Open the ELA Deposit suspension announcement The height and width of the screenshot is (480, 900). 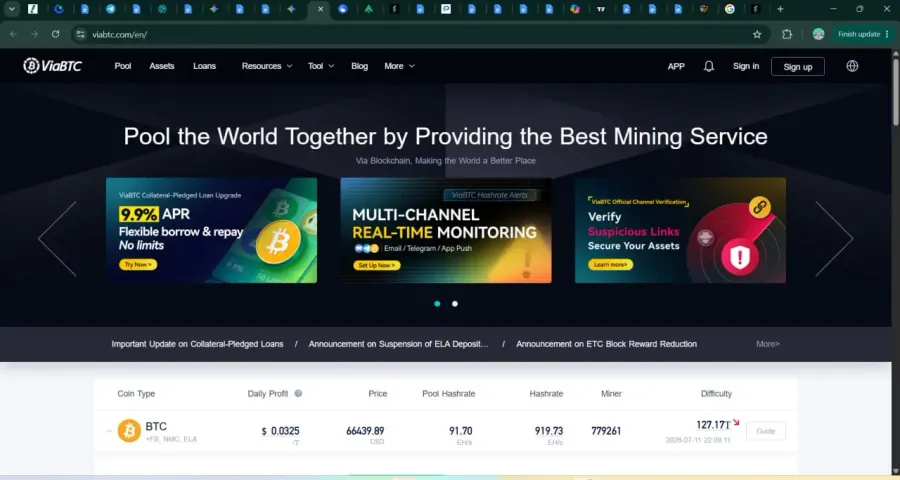pyautogui.click(x=398, y=344)
